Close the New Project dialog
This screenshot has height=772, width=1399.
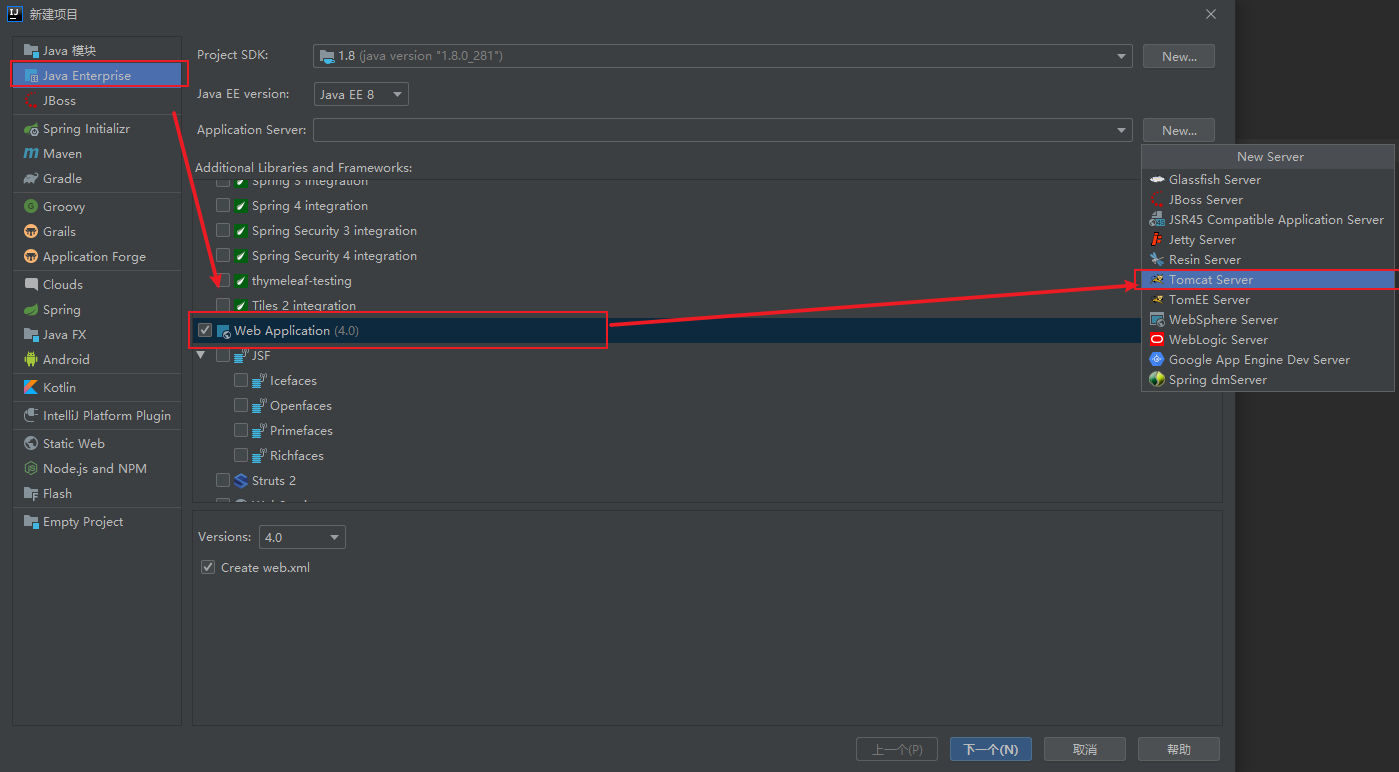coord(1211,14)
